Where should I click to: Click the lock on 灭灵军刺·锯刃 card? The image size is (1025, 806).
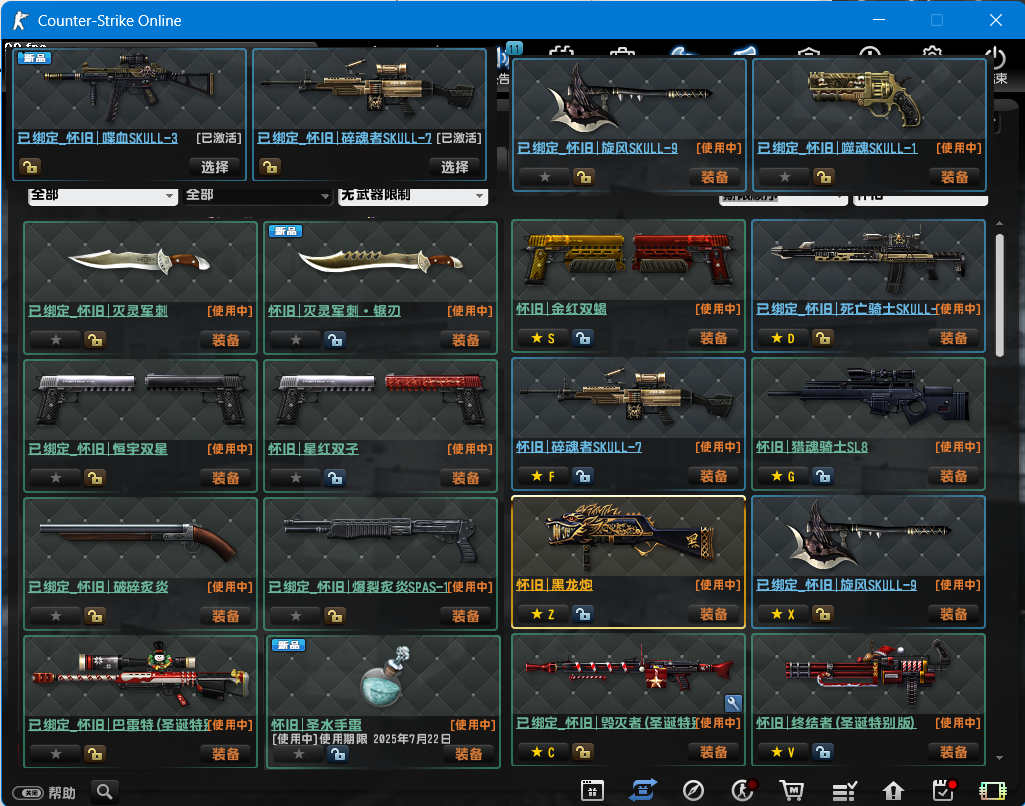335,340
